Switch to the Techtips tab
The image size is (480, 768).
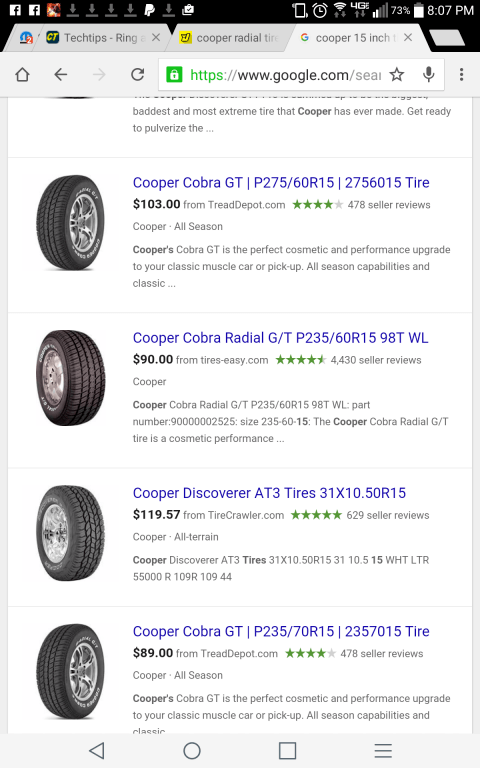(x=96, y=38)
